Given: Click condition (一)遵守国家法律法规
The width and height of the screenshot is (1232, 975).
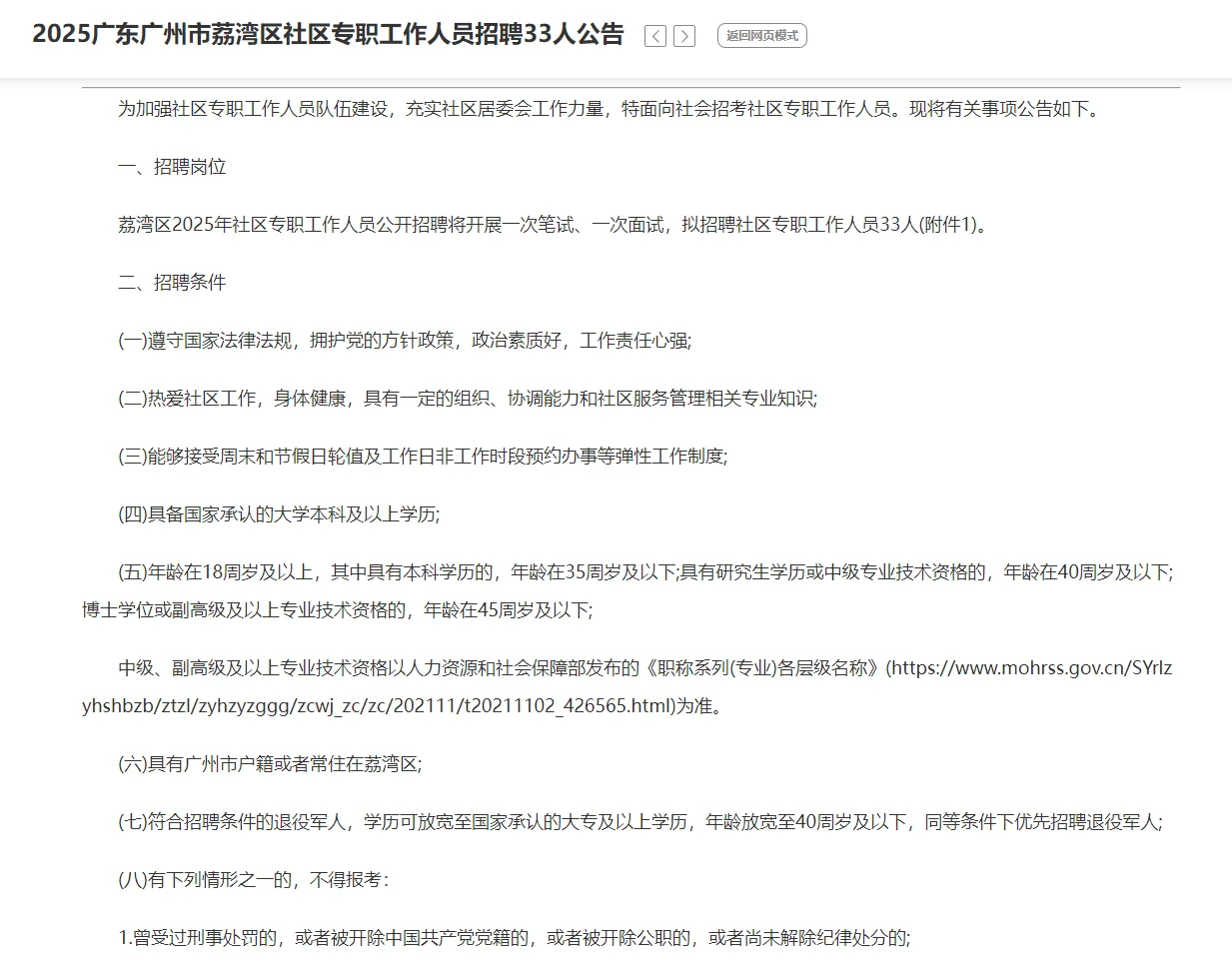Looking at the screenshot, I should point(405,341).
